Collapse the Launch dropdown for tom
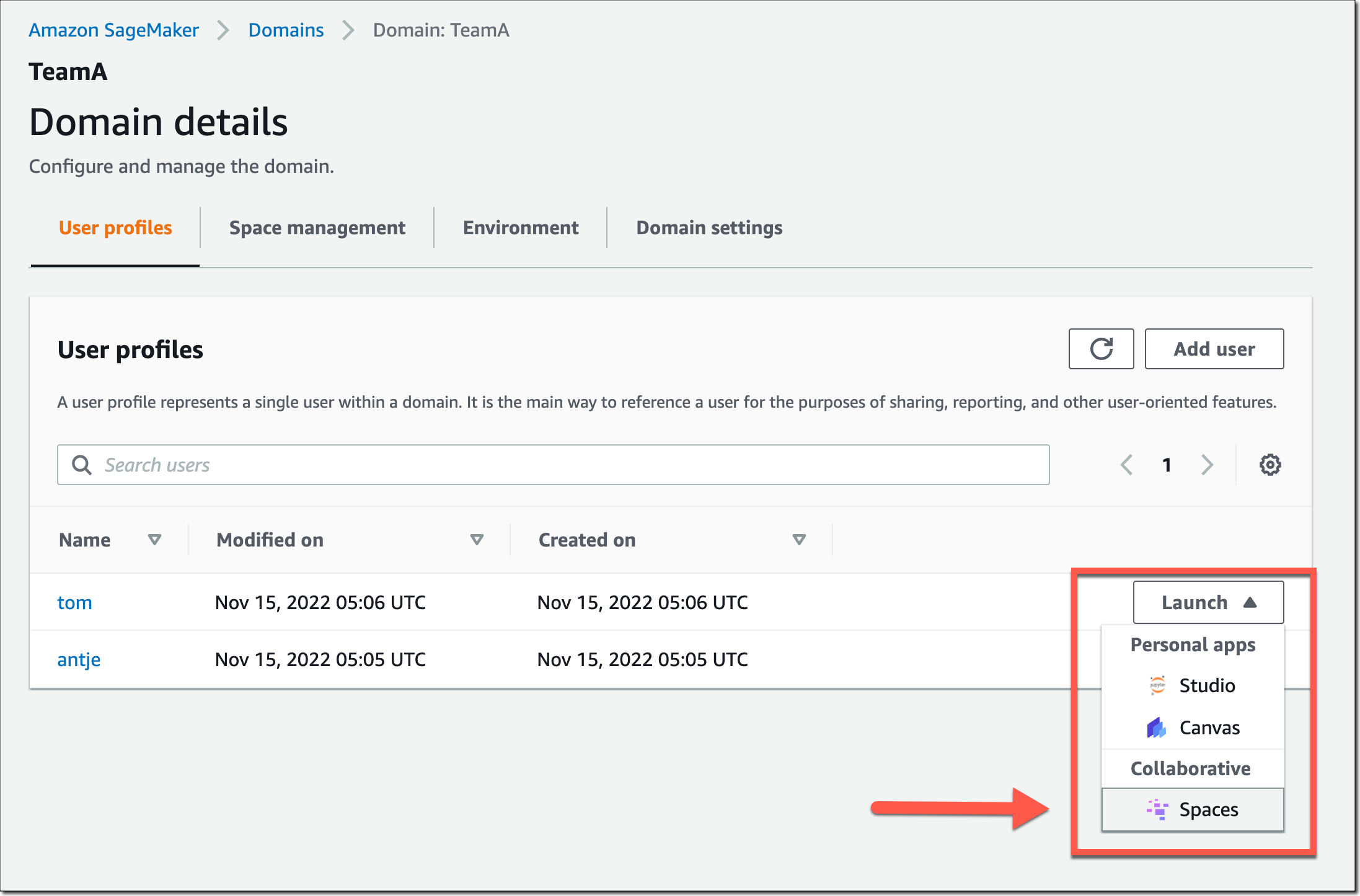The width and height of the screenshot is (1360, 896). [x=1208, y=602]
